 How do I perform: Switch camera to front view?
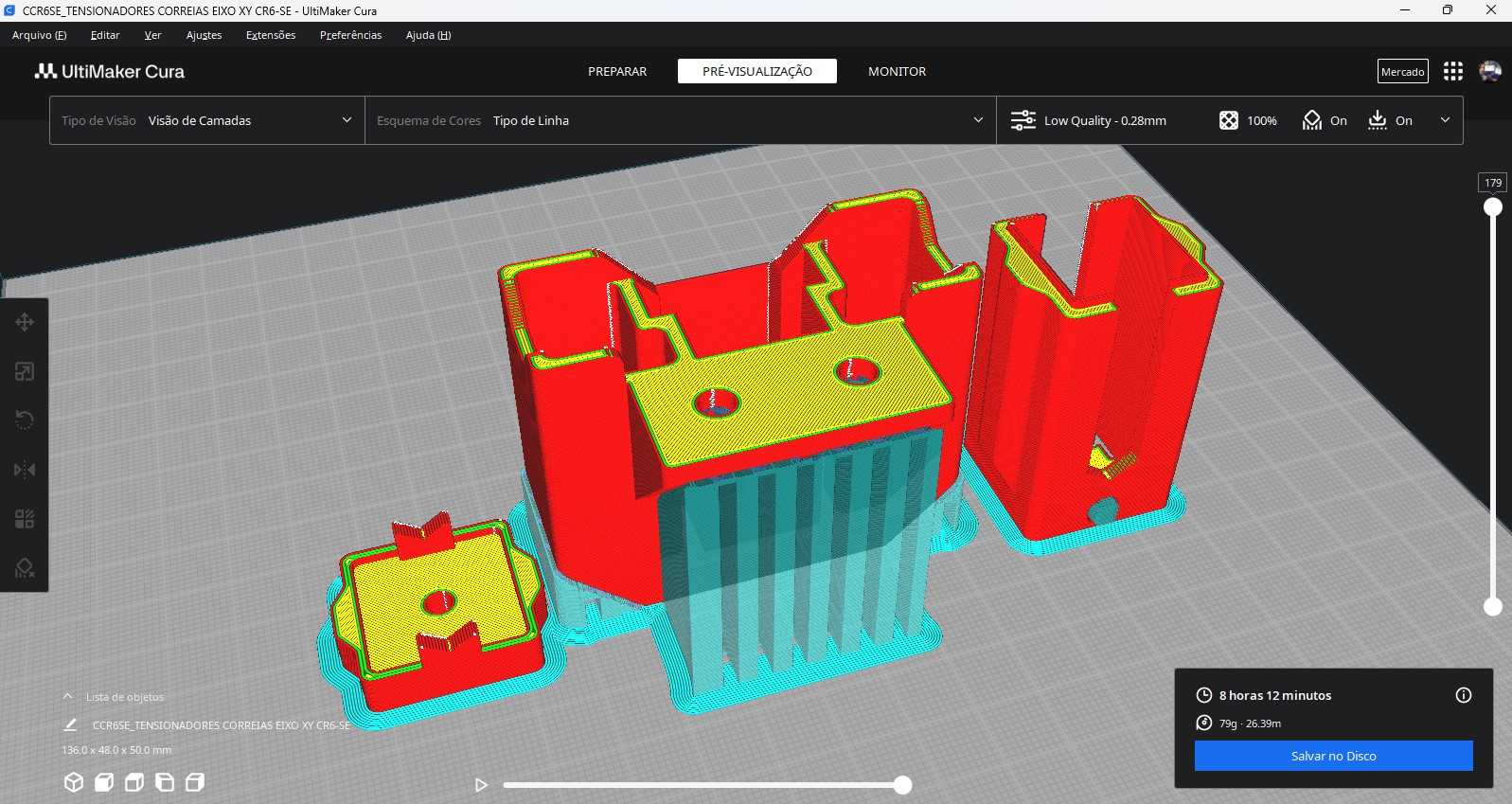click(x=104, y=782)
